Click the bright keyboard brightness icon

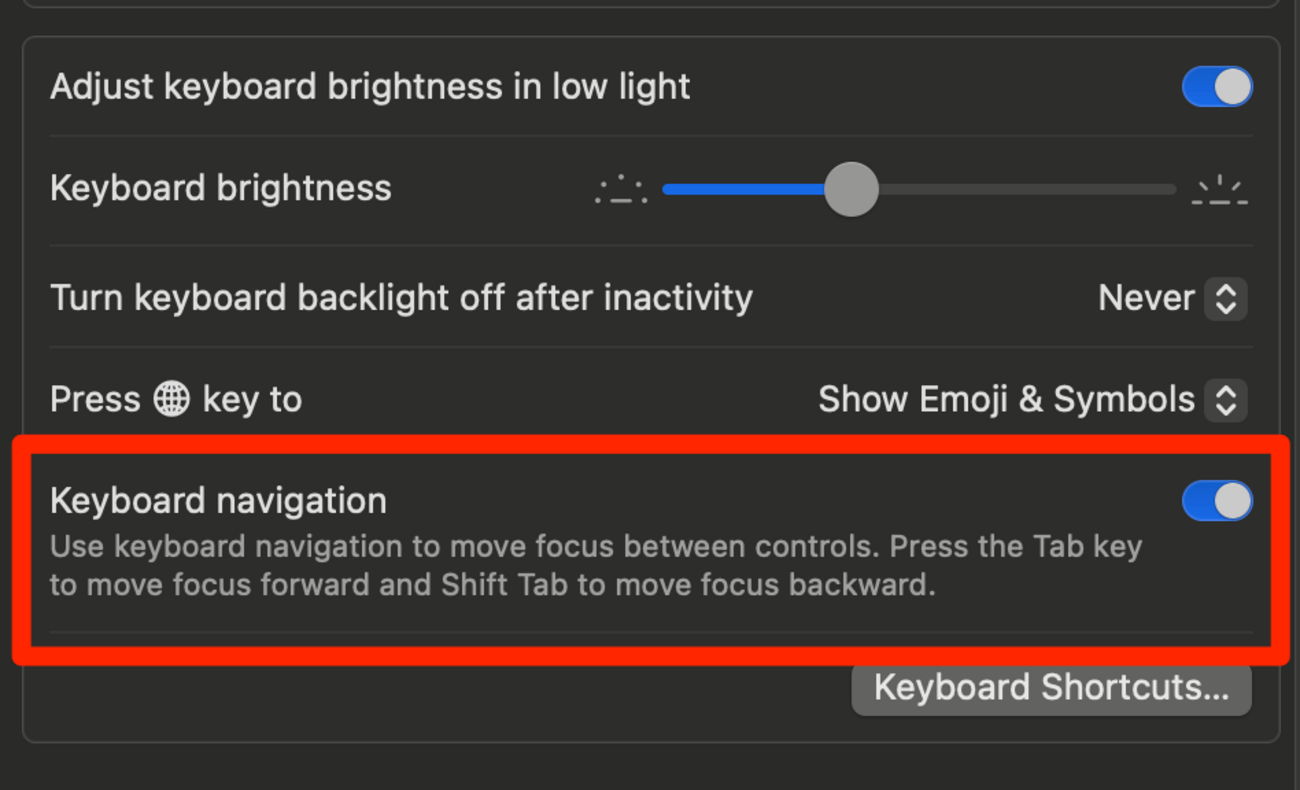click(x=1219, y=189)
